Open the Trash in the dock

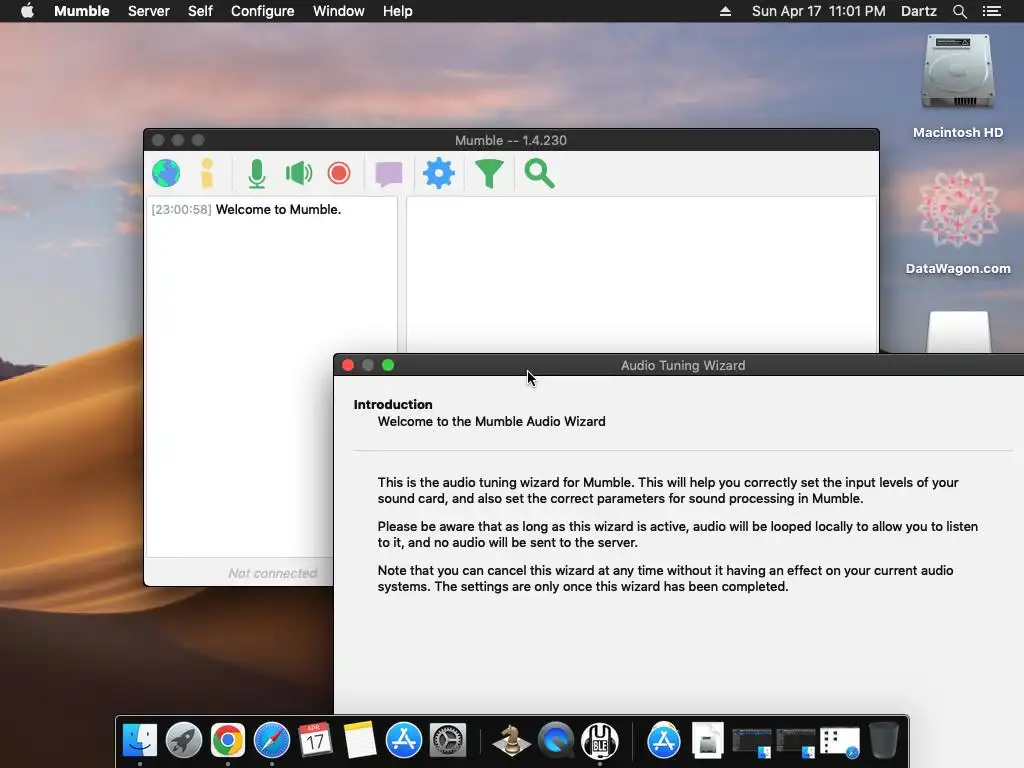883,740
